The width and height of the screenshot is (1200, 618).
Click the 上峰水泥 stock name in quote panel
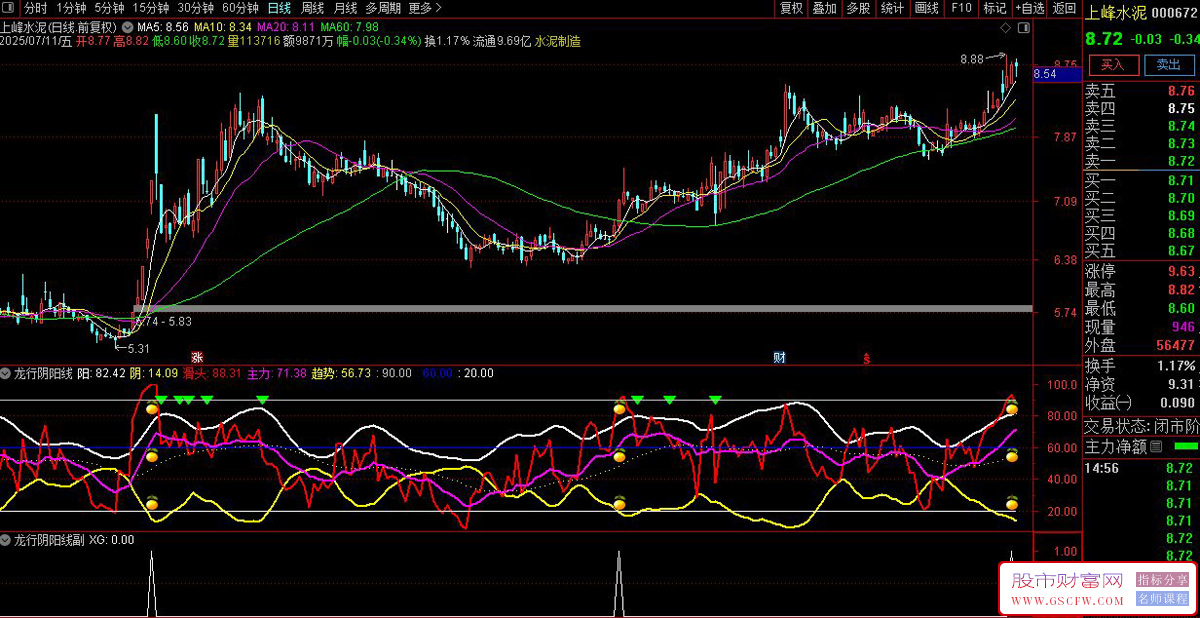tap(1116, 13)
